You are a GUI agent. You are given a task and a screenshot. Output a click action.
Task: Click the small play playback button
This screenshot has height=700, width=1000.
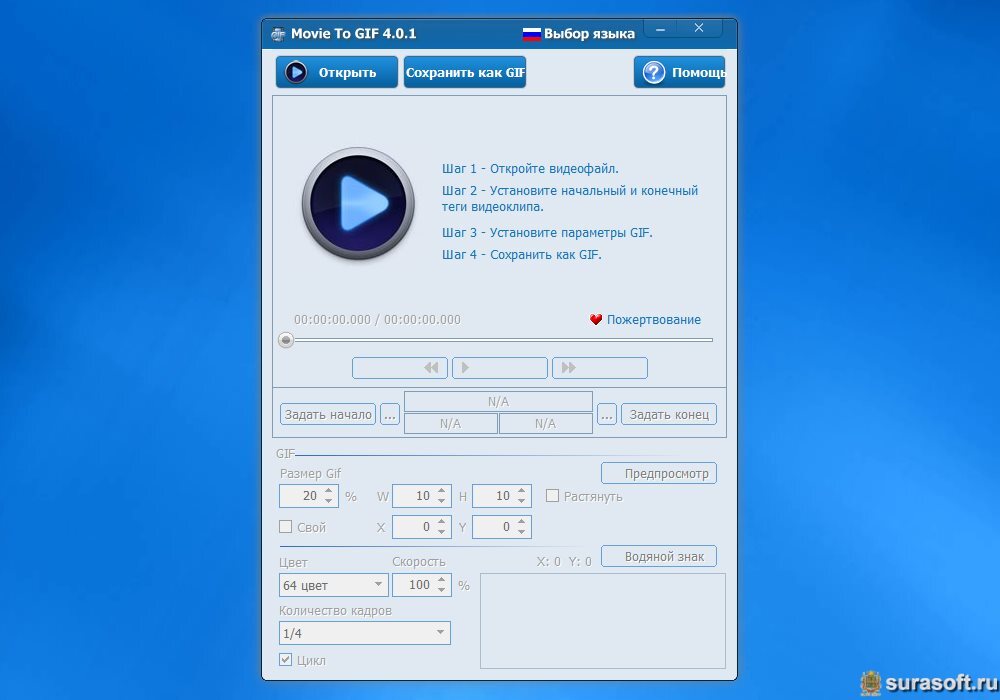(x=499, y=368)
